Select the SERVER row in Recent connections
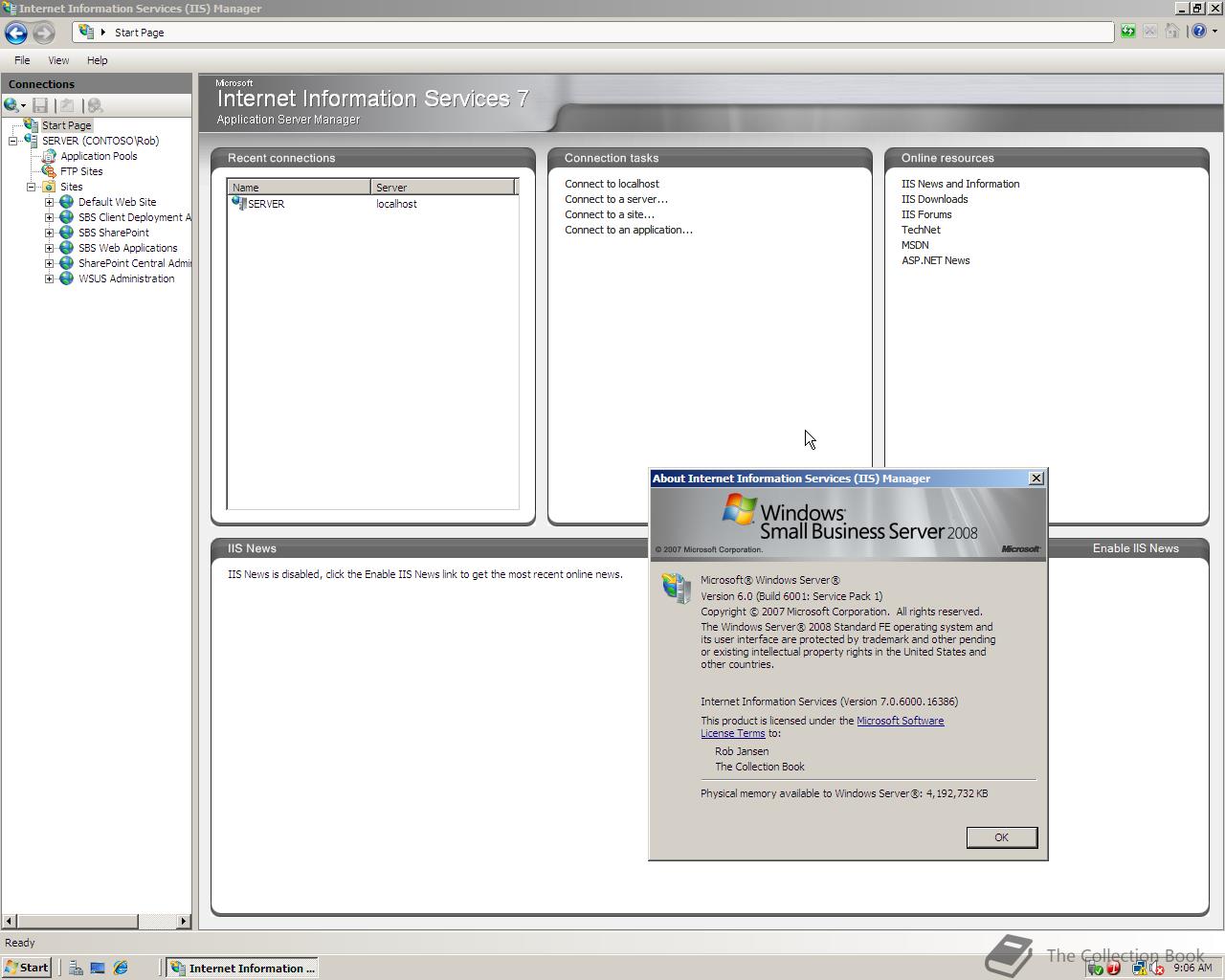This screenshot has height=980, width=1225. point(373,204)
